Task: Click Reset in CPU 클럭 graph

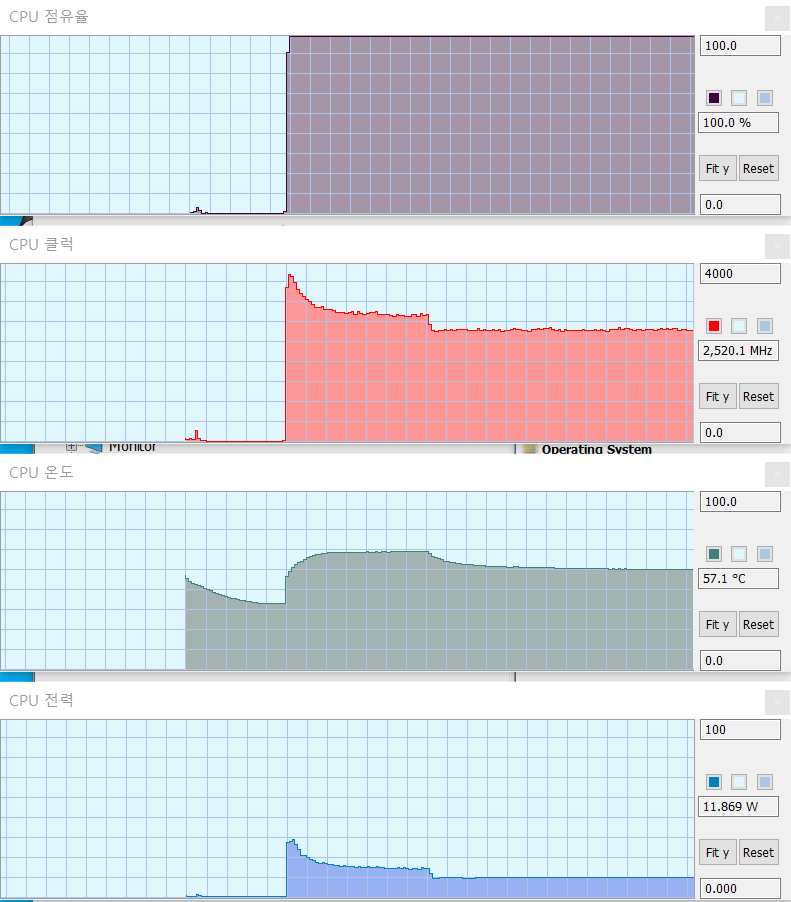Action: coord(758,396)
